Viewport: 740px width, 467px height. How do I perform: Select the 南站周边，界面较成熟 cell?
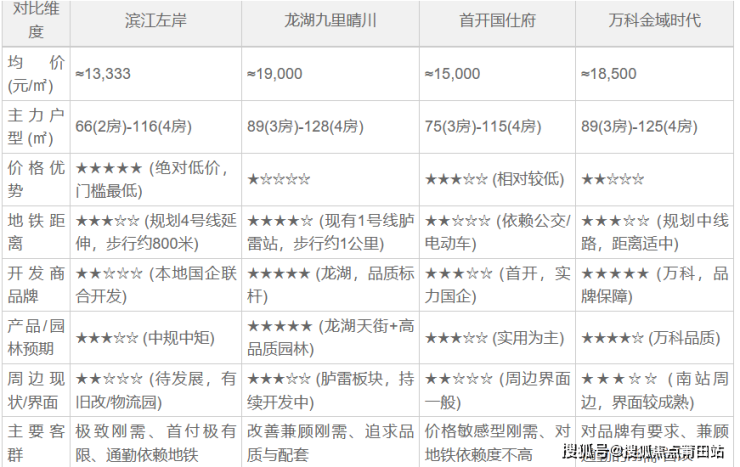pyautogui.click(x=655, y=391)
